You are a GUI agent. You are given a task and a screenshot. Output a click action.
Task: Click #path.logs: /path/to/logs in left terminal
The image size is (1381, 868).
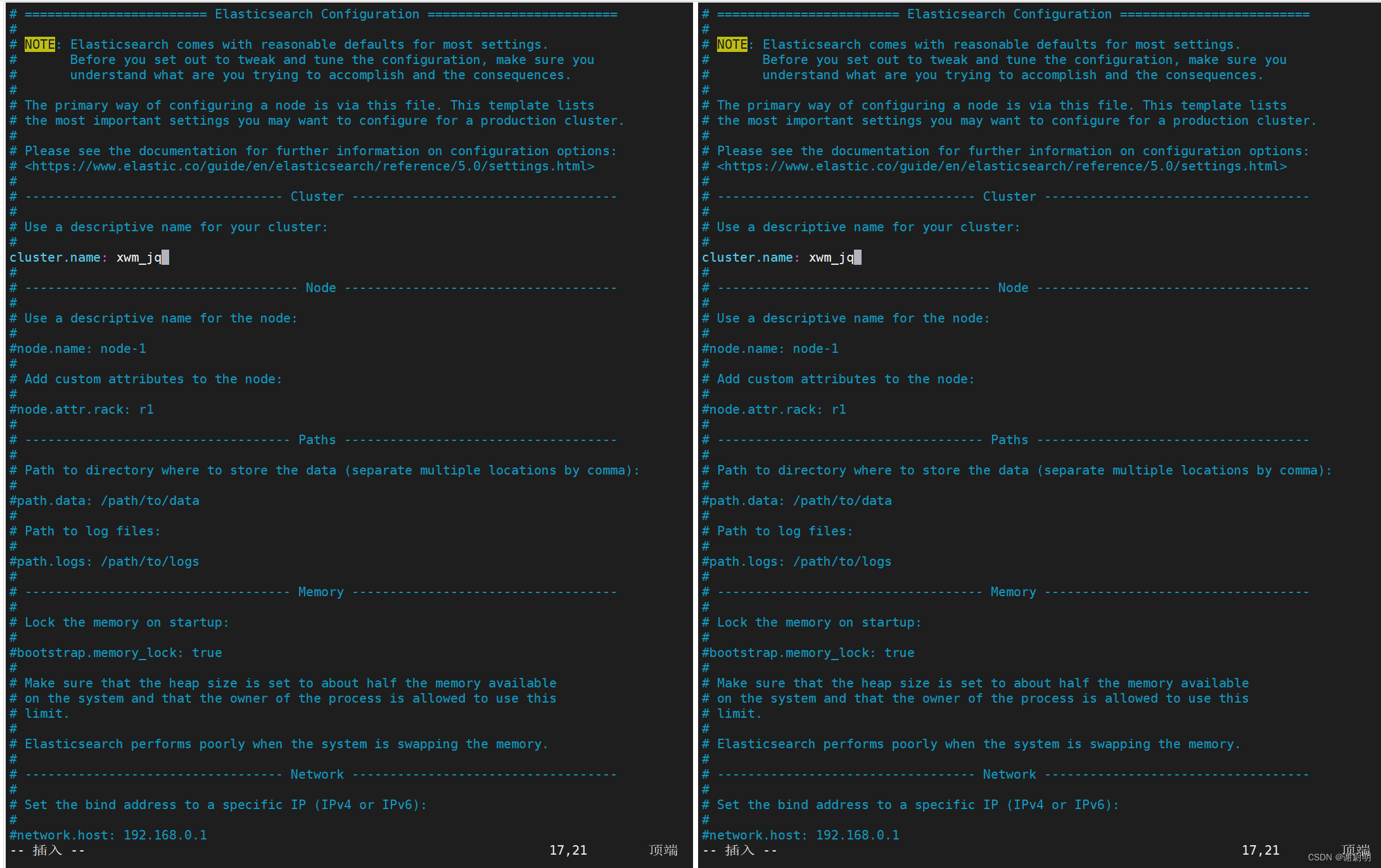[x=105, y=561]
